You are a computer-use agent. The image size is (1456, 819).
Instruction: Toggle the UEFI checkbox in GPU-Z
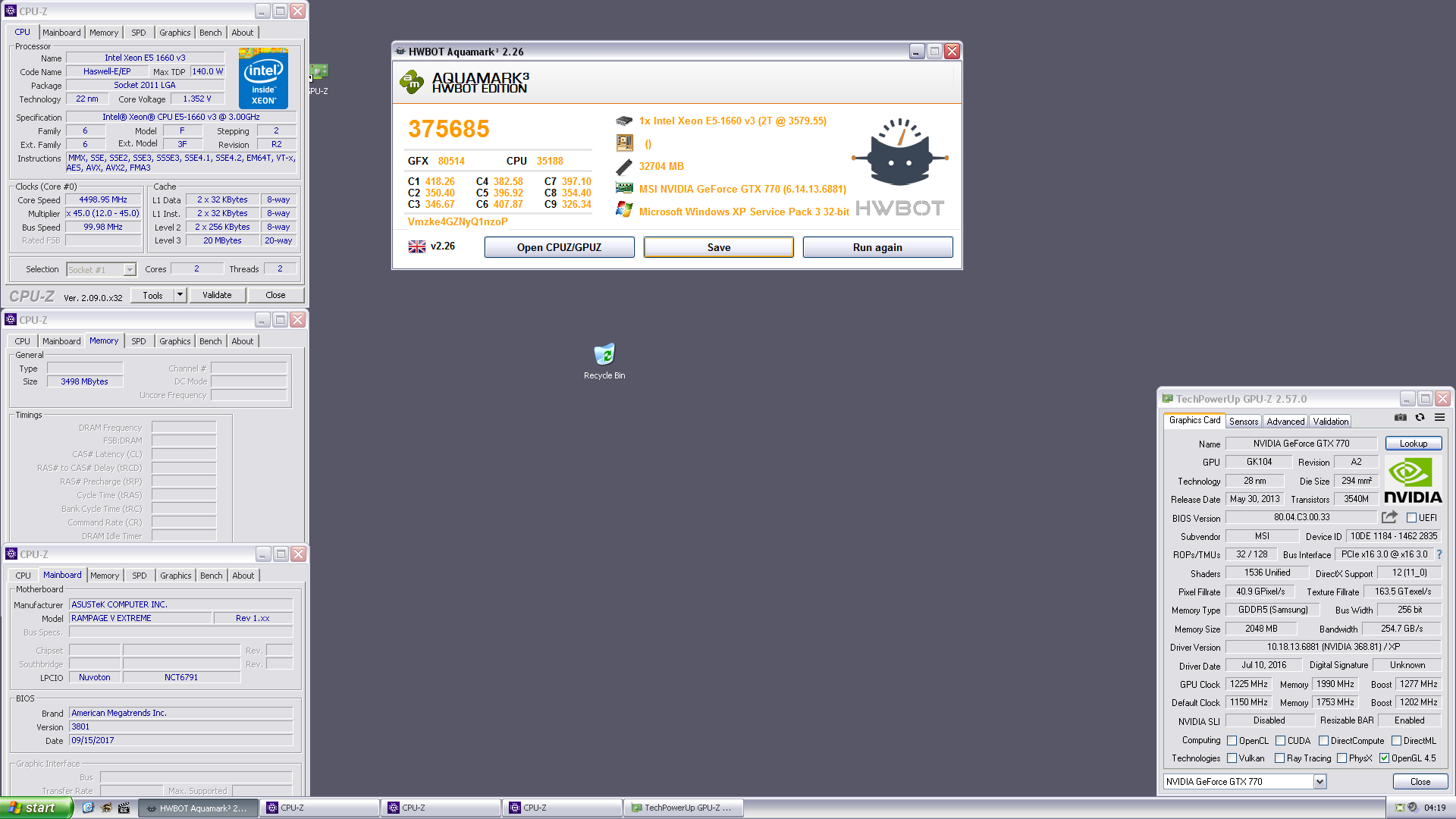(1411, 518)
